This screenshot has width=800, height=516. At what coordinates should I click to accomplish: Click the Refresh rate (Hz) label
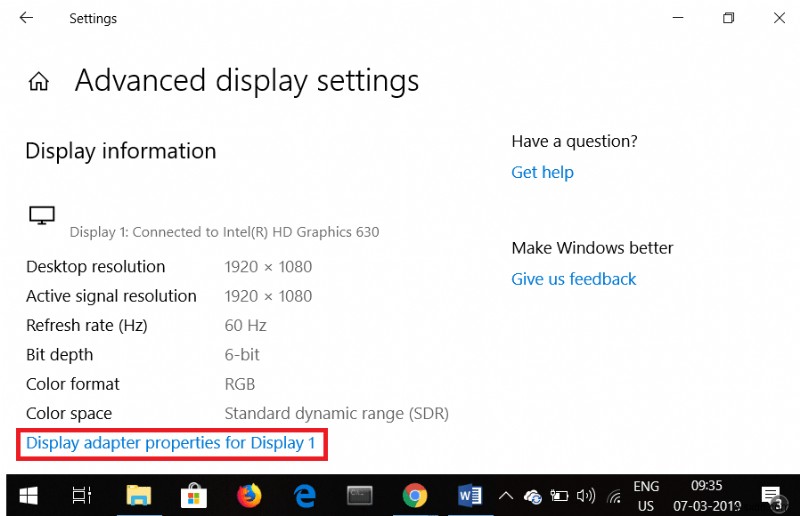(x=87, y=326)
